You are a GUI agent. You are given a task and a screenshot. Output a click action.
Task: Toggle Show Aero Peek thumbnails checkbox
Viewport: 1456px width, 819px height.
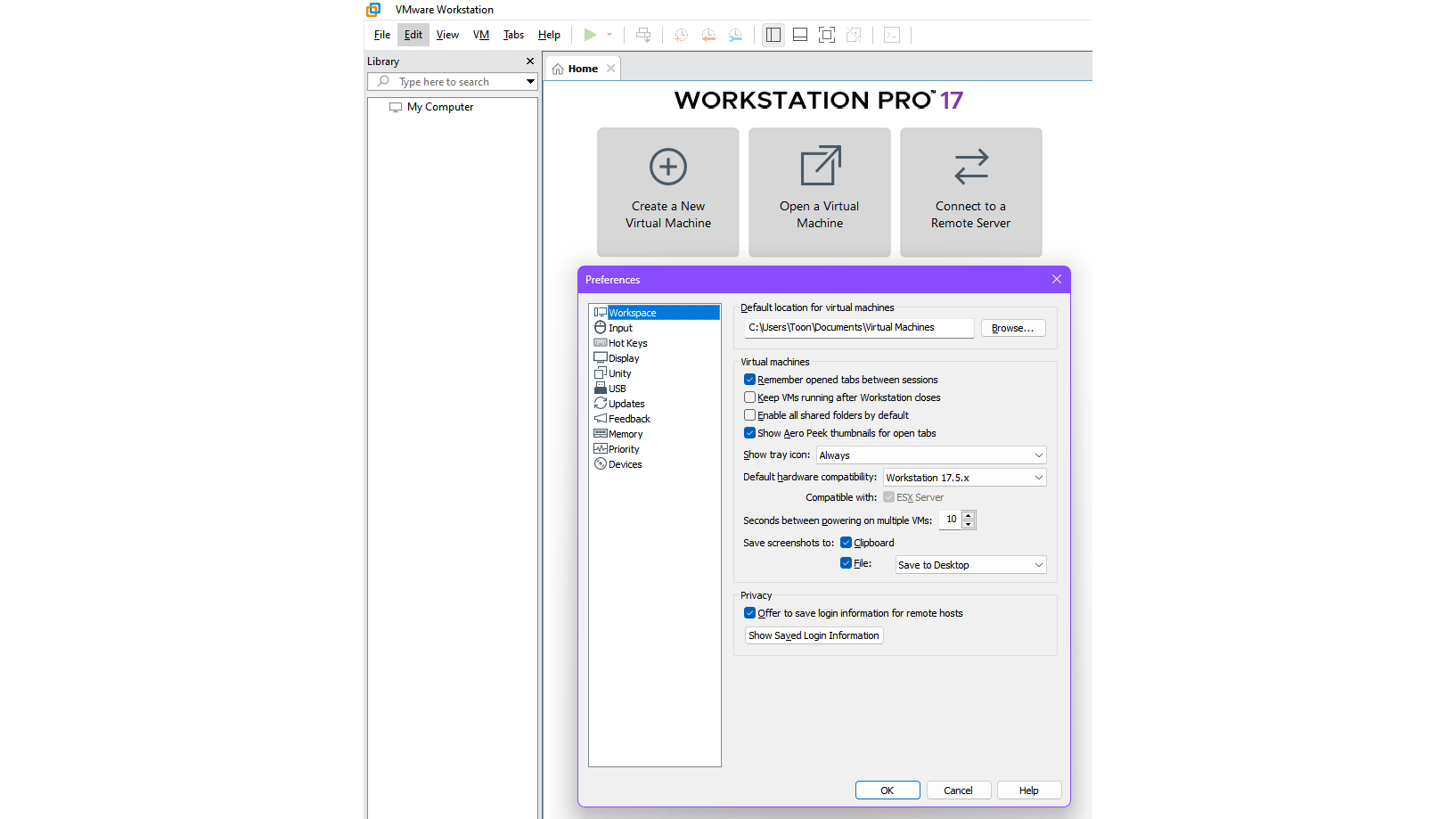(749, 433)
